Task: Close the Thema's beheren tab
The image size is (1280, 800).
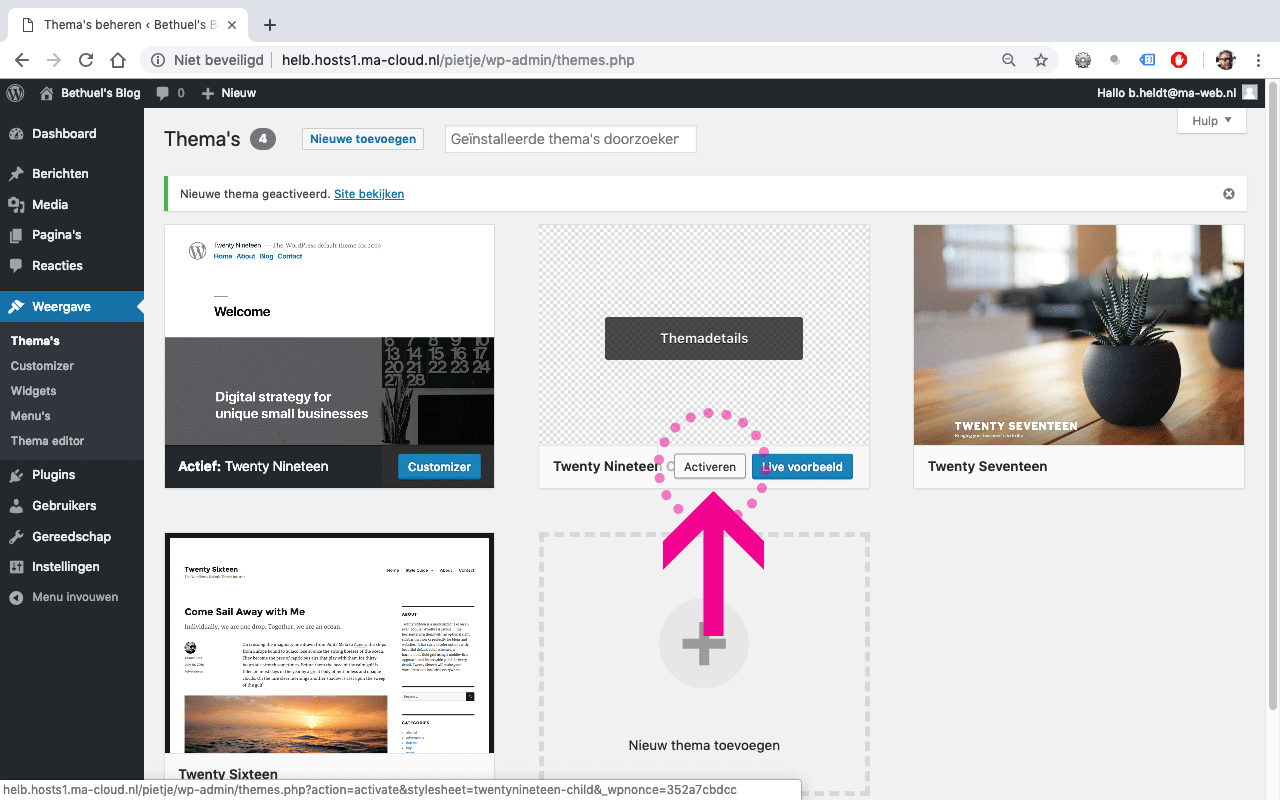Action: [233, 25]
